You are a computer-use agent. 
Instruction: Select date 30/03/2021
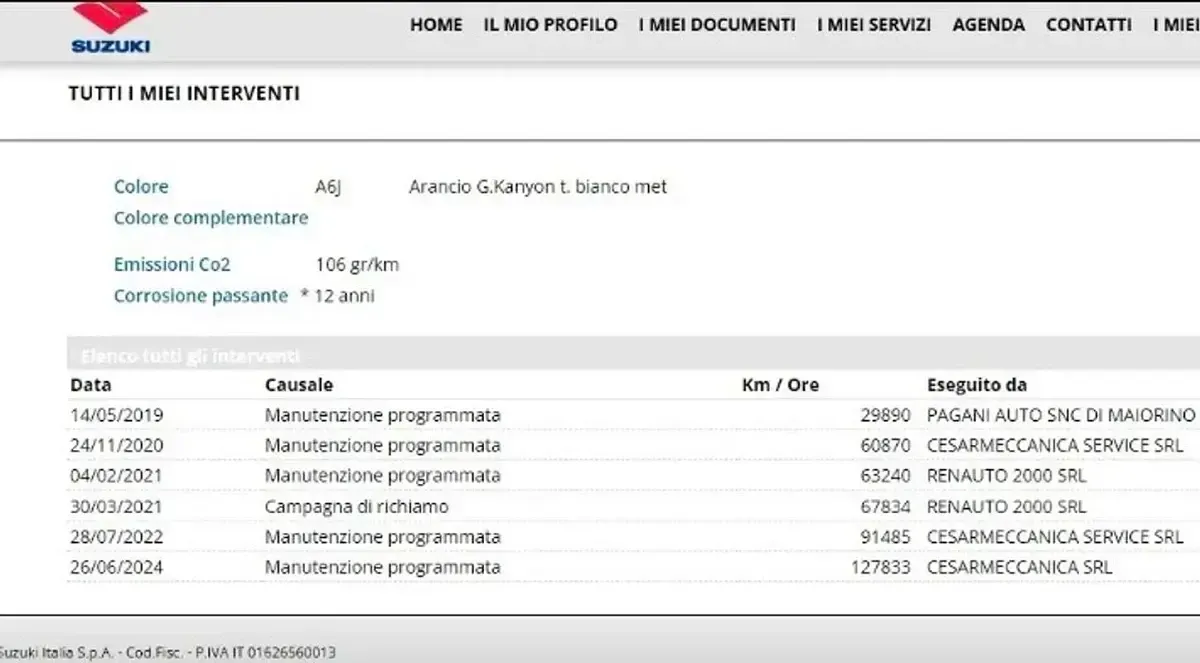[x=117, y=507]
